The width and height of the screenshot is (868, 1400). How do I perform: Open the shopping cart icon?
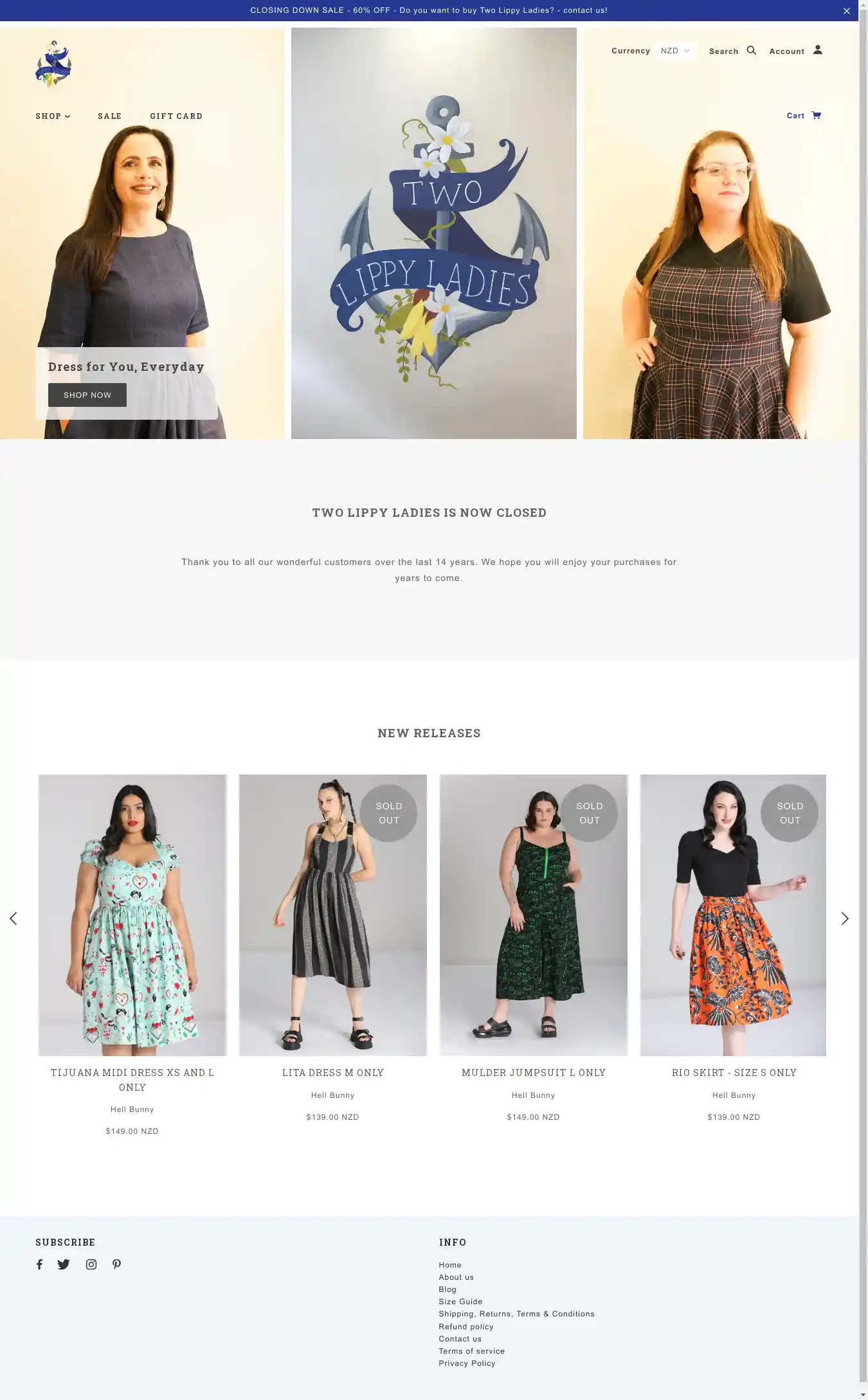click(x=817, y=116)
